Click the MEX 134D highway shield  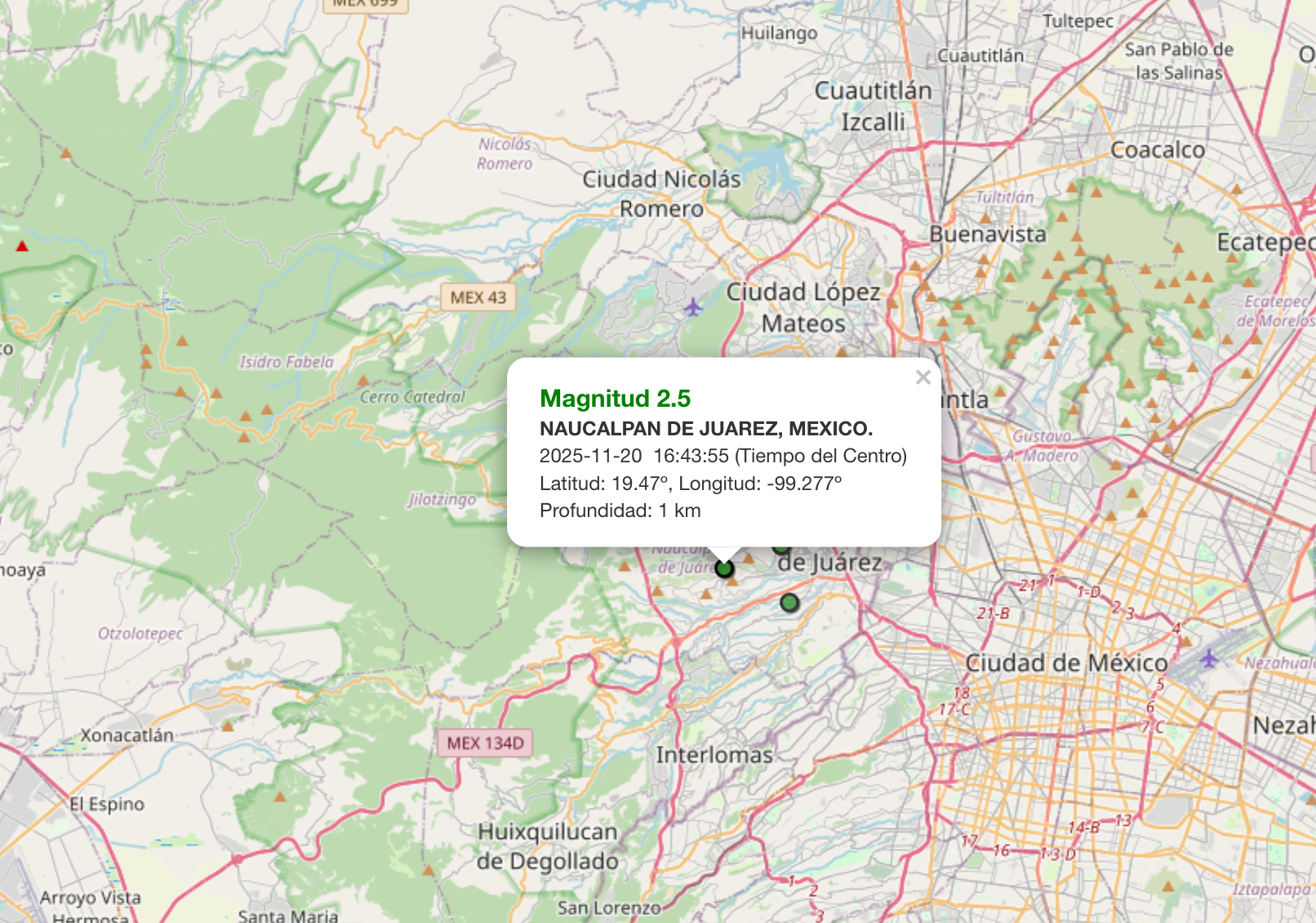(485, 743)
